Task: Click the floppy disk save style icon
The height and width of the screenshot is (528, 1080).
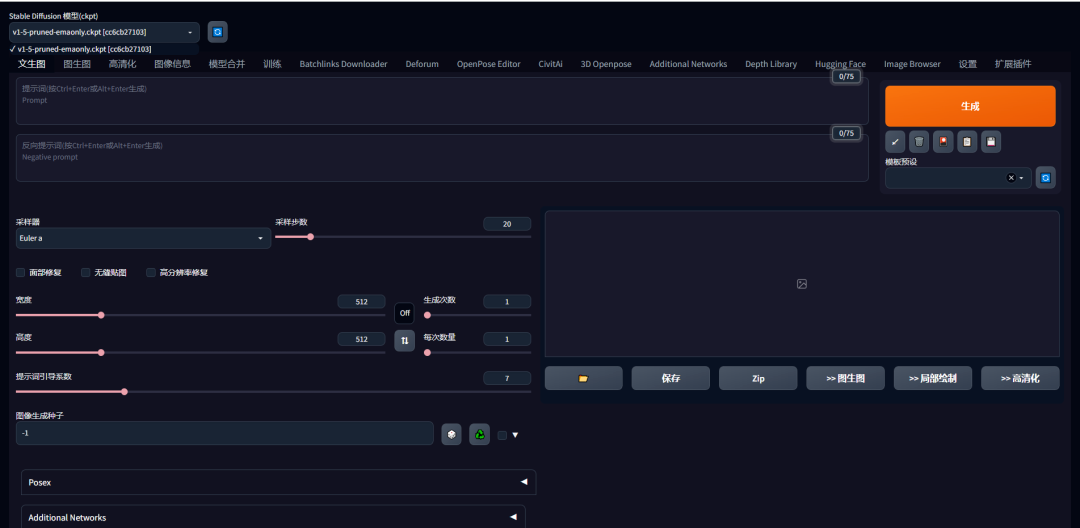Action: [991, 142]
